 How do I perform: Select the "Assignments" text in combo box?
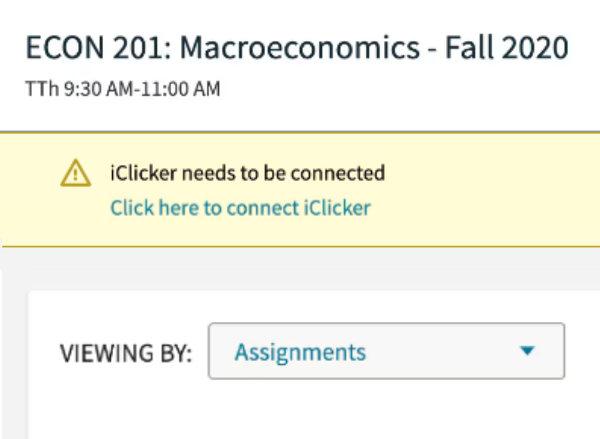(300, 352)
